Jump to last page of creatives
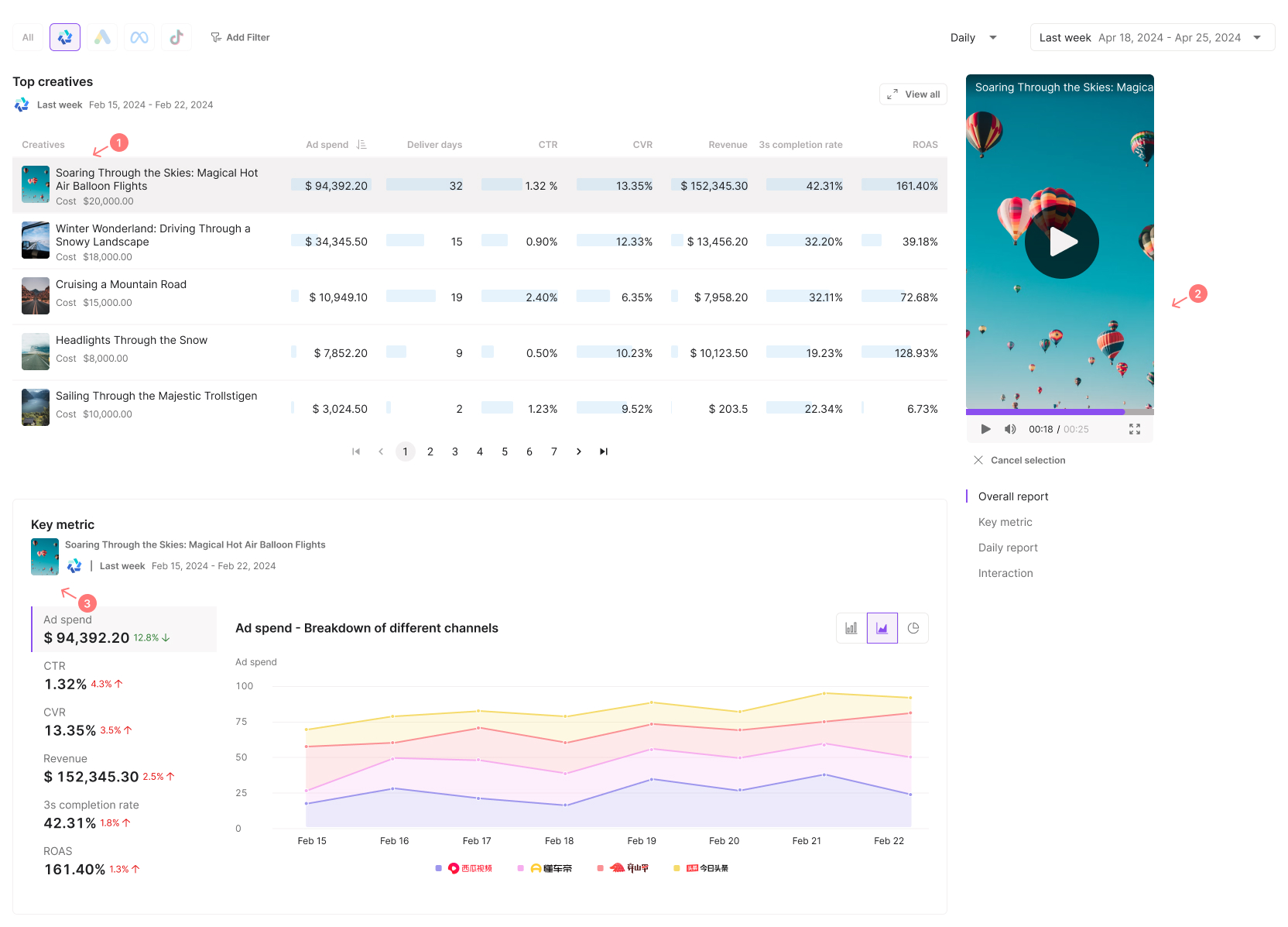This screenshot has height=927, width=1288. 604,451
